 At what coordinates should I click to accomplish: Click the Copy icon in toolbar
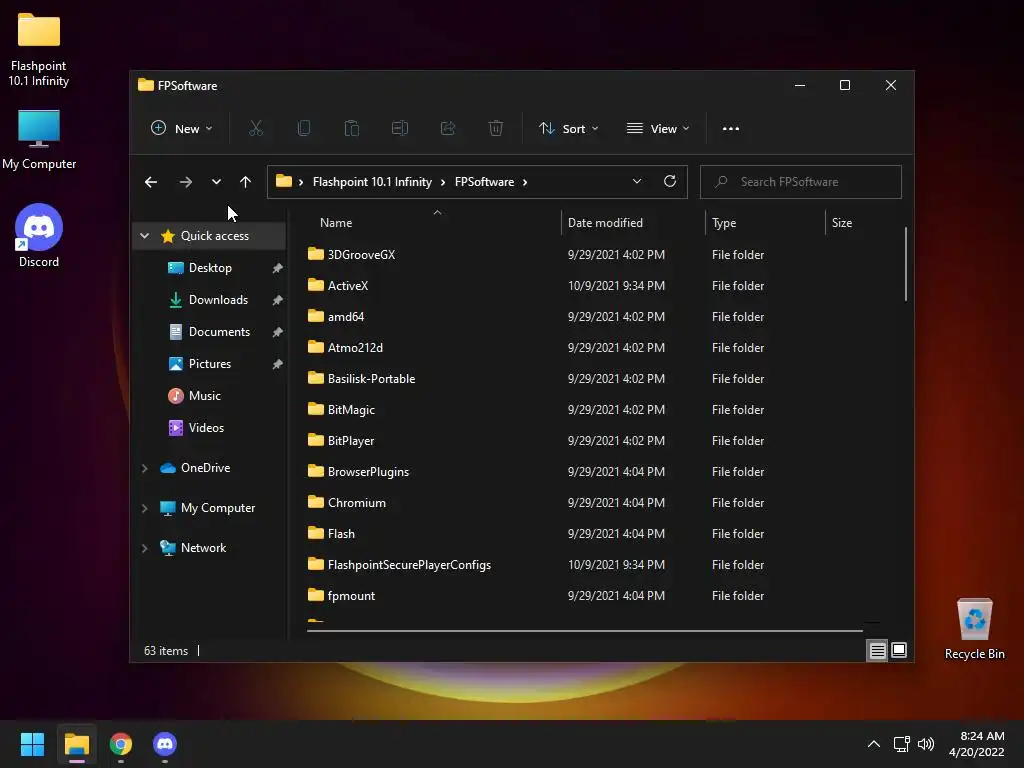tap(304, 129)
